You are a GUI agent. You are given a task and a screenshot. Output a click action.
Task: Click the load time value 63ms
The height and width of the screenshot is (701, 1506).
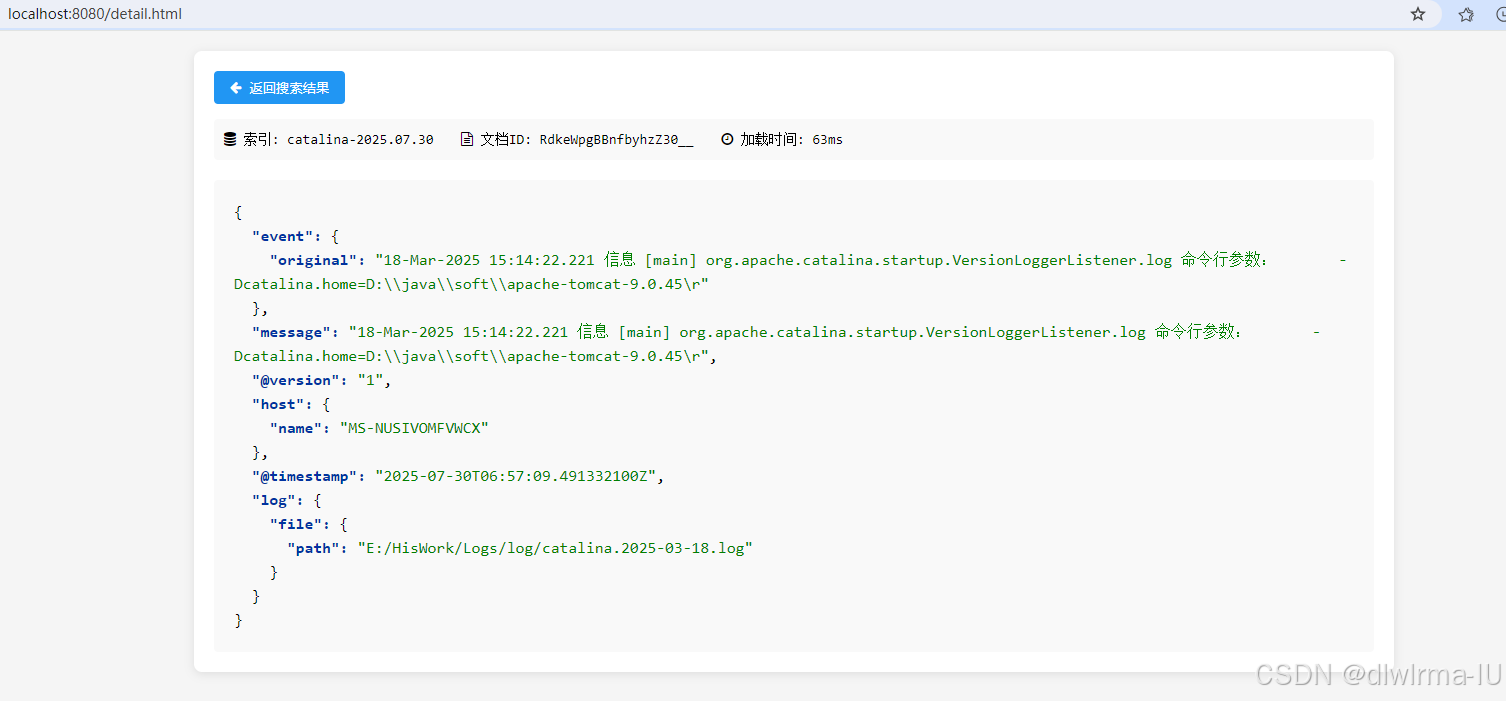click(x=827, y=140)
